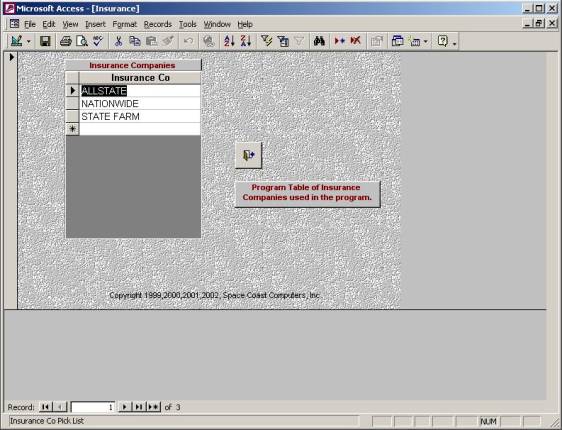Go to last record navigation button
Viewport: 562px width, 430px height.
coord(139,407)
